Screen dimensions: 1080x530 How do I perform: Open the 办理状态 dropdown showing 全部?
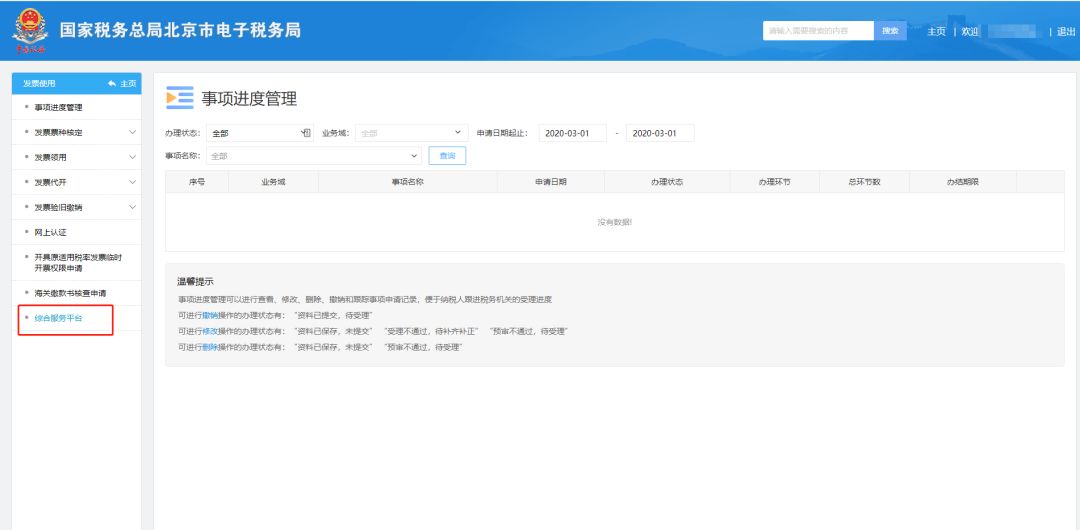pyautogui.click(x=260, y=133)
